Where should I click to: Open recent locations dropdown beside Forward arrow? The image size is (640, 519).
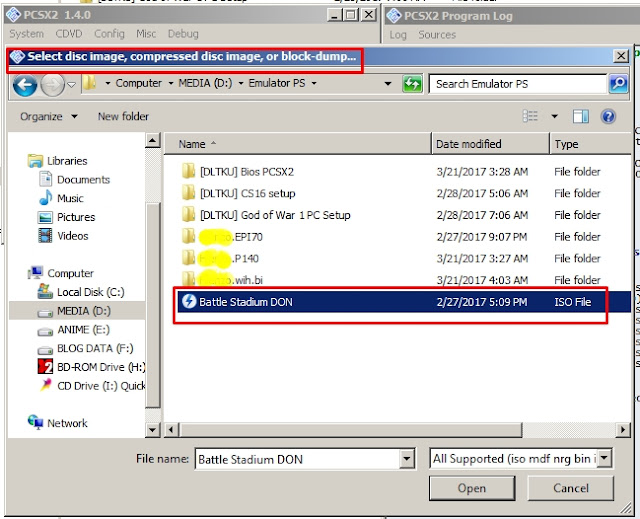[71, 84]
